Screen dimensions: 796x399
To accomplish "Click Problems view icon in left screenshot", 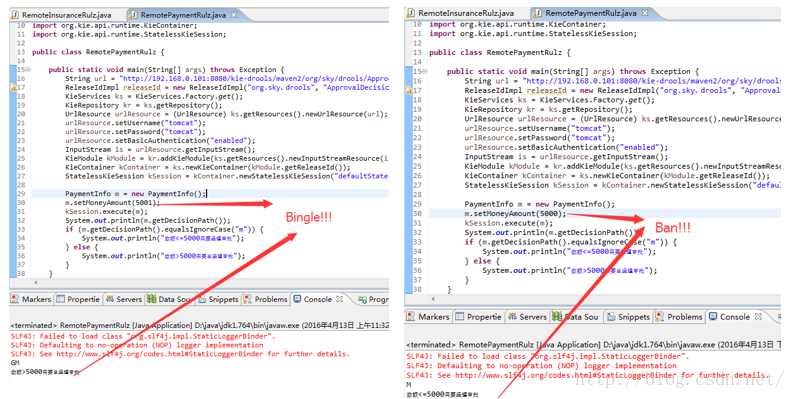I will (247, 299).
